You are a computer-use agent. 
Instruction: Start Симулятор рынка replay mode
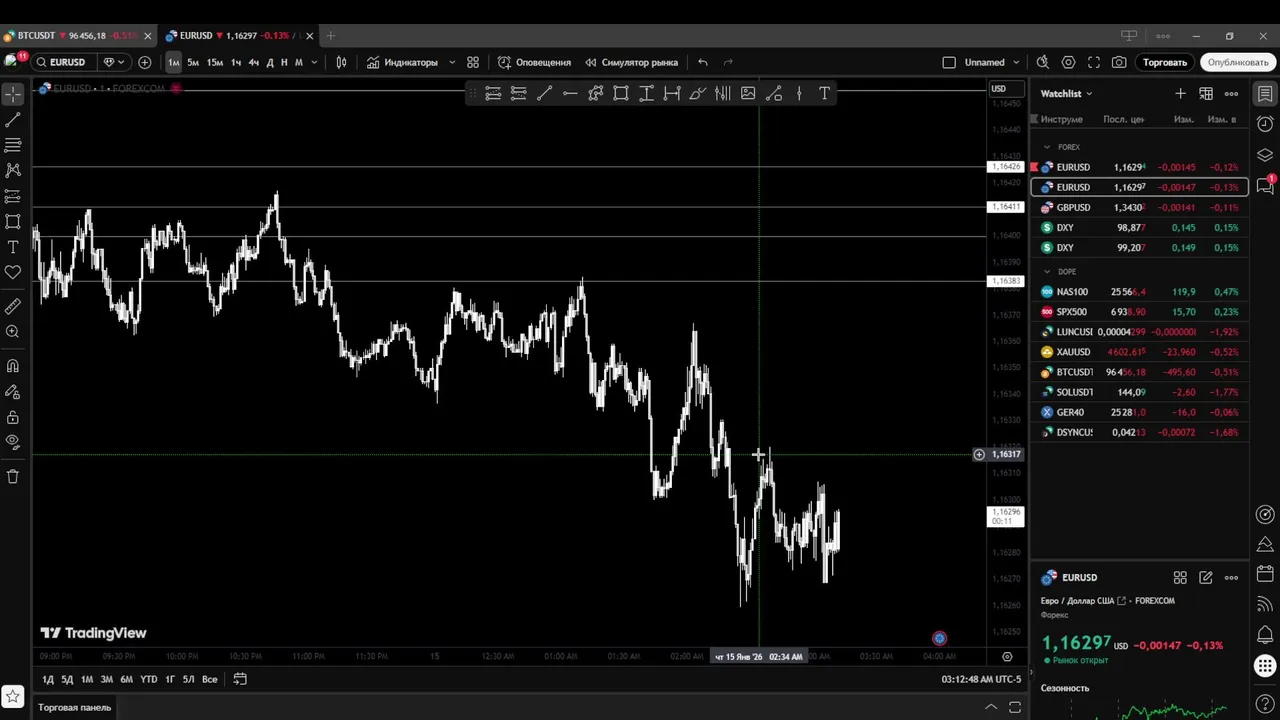(x=632, y=62)
